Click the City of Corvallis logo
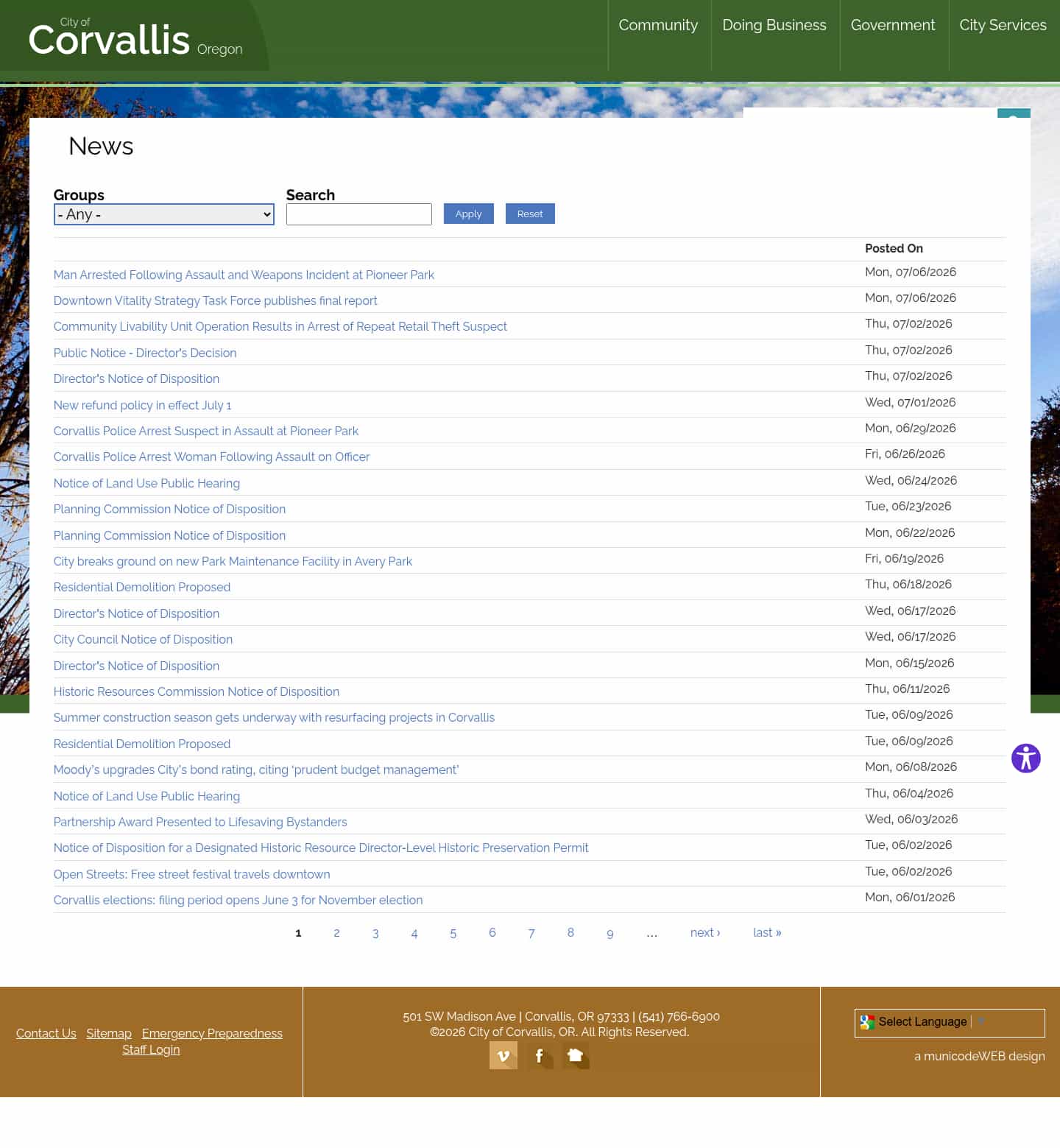The width and height of the screenshot is (1060, 1148). 135,38
